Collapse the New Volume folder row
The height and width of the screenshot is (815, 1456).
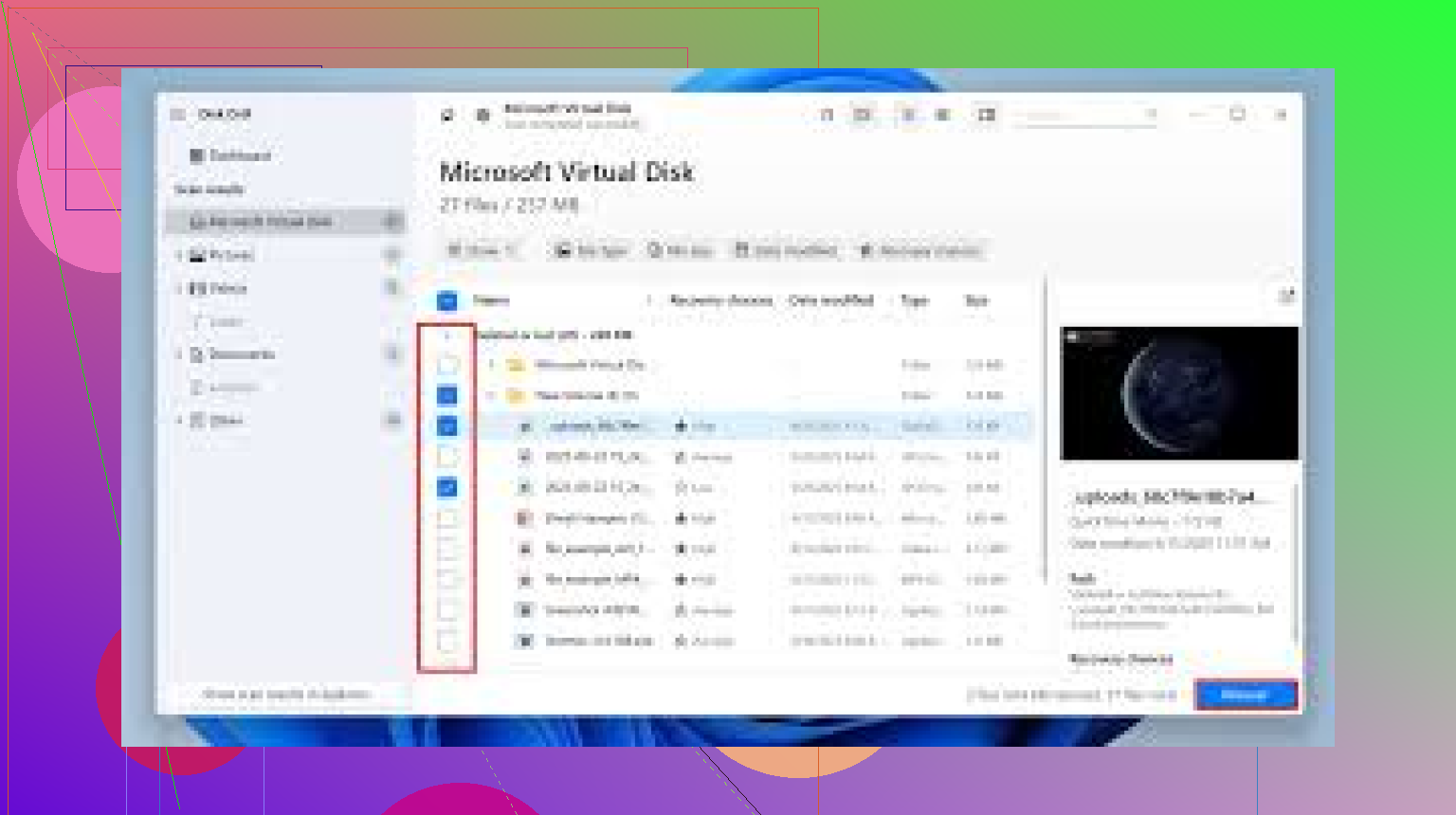[x=491, y=395]
